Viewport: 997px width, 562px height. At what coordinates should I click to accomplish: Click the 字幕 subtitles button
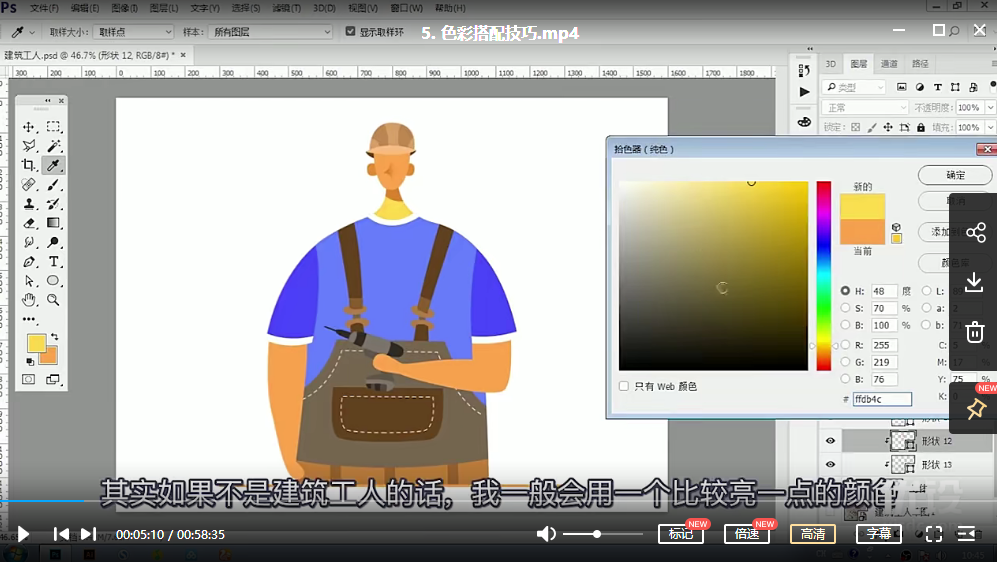click(x=878, y=534)
